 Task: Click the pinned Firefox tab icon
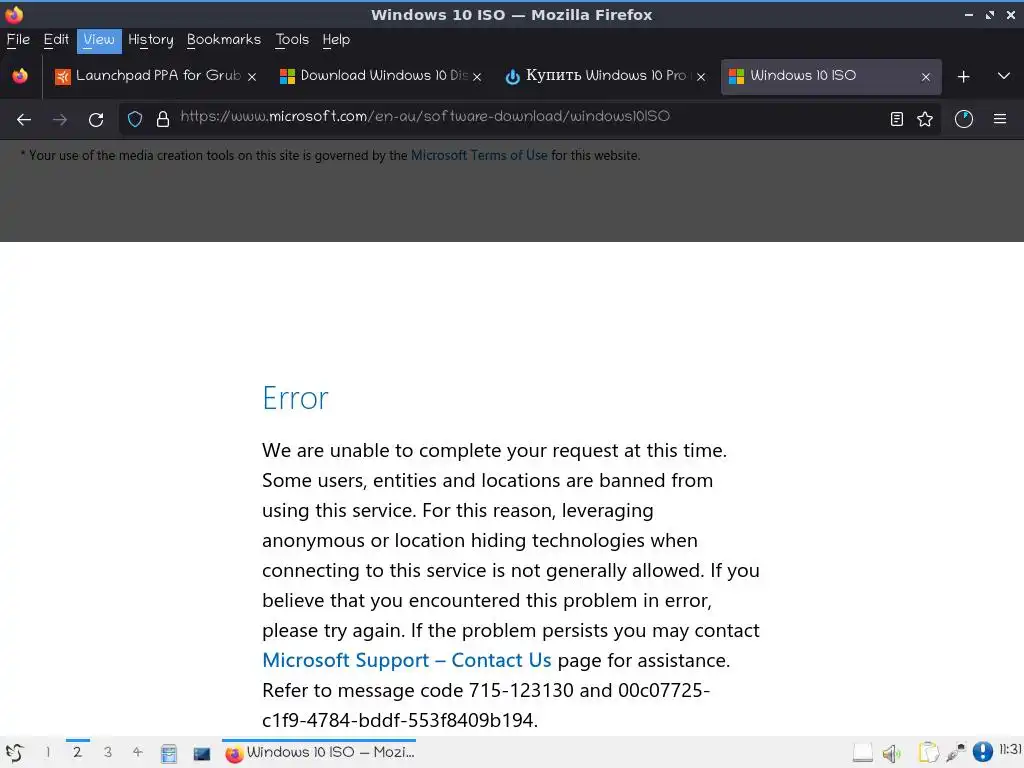click(20, 76)
